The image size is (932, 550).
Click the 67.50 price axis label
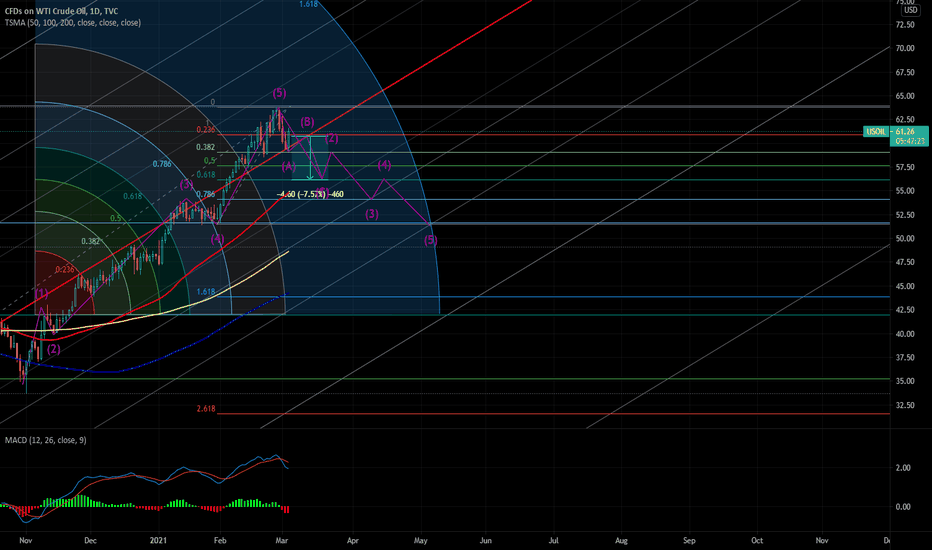point(905,72)
